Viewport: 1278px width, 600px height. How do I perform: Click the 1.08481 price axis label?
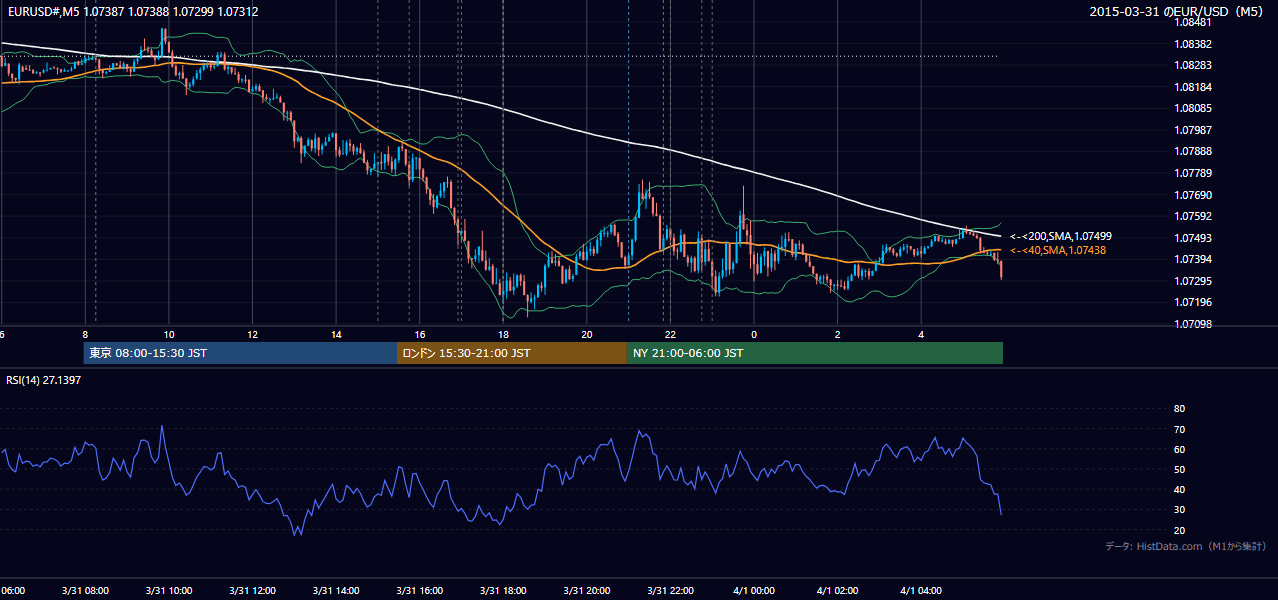(1194, 22)
